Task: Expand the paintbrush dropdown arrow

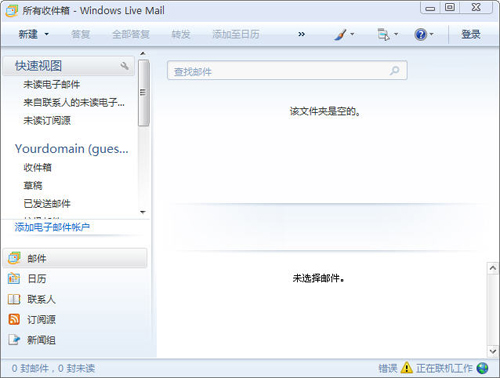Action: (x=352, y=34)
